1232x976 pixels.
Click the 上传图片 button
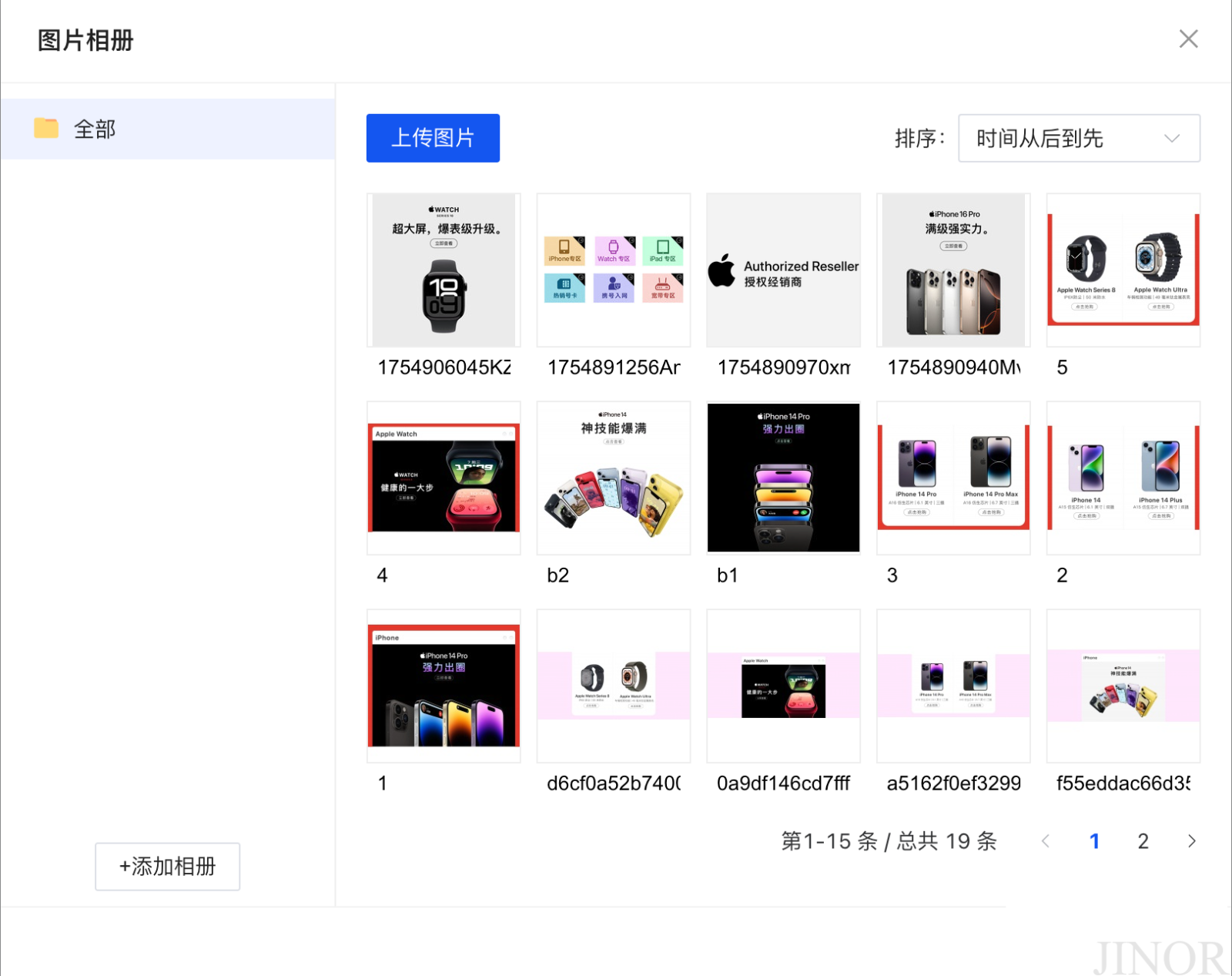[433, 138]
